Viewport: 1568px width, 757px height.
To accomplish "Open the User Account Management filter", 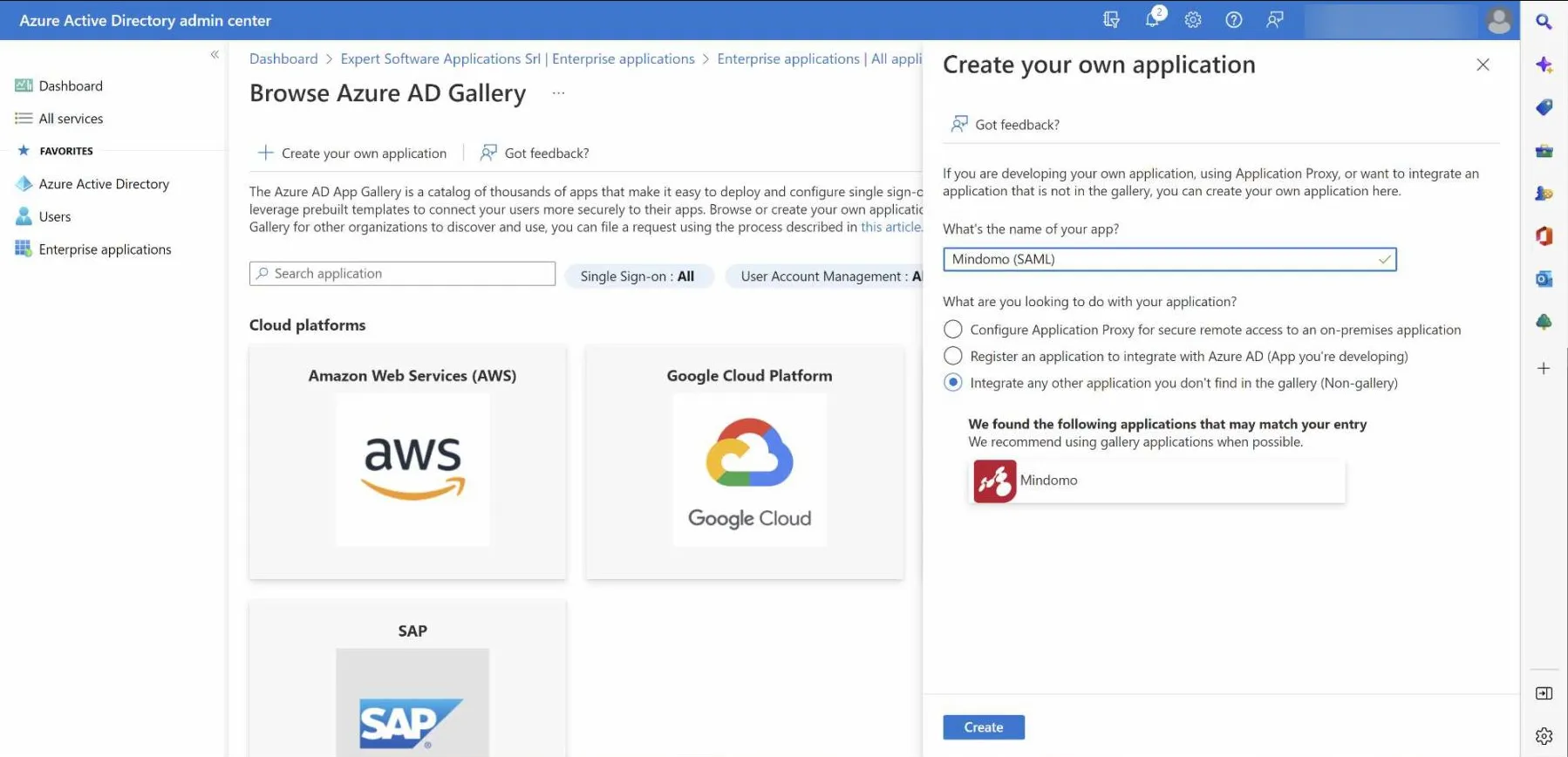I will click(824, 276).
